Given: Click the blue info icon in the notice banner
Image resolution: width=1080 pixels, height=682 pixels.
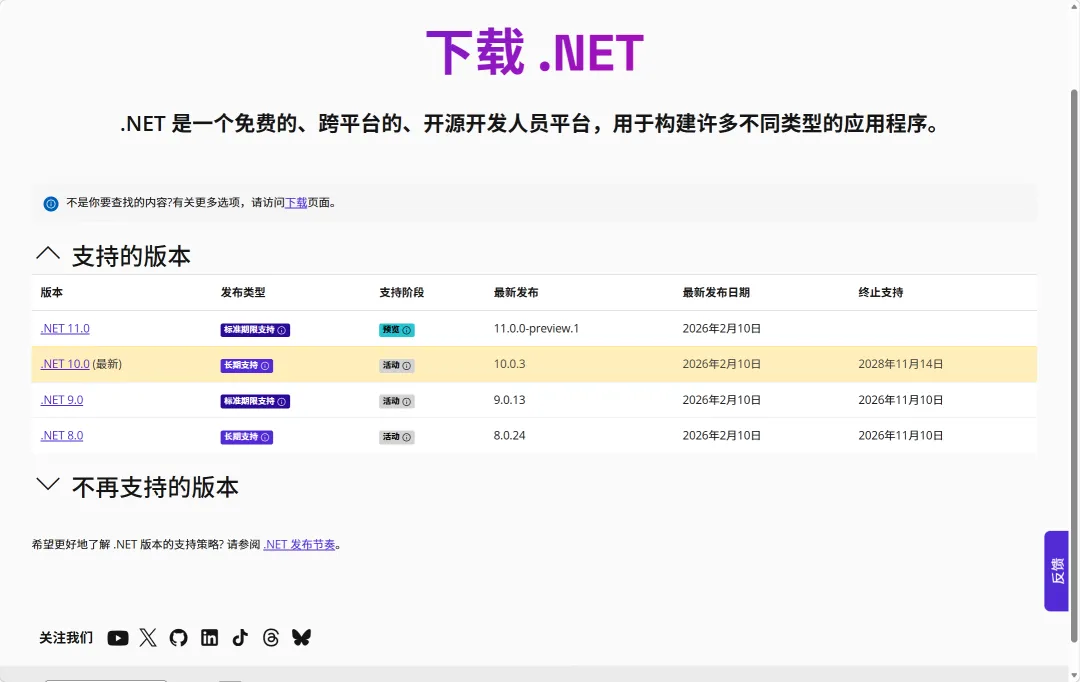Looking at the screenshot, I should 51,203.
